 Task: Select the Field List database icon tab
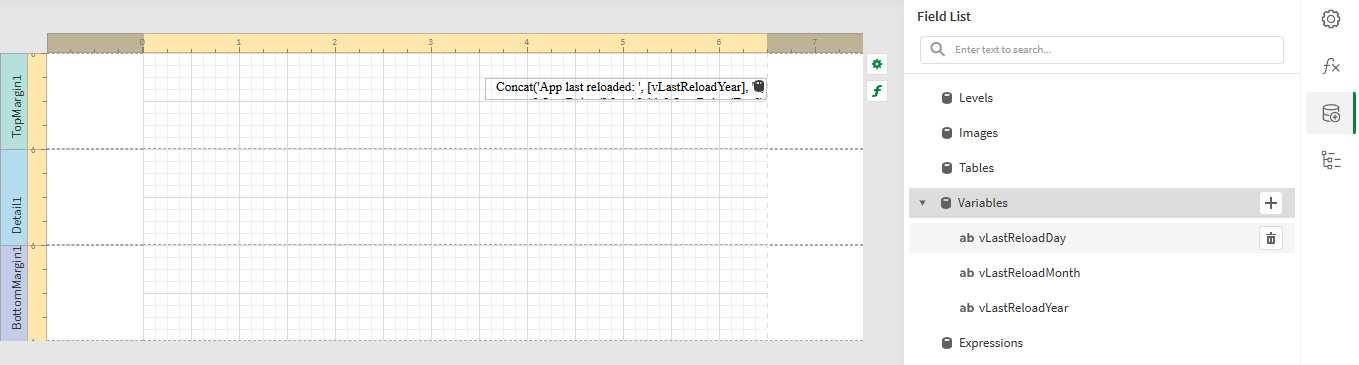pyautogui.click(x=1330, y=113)
